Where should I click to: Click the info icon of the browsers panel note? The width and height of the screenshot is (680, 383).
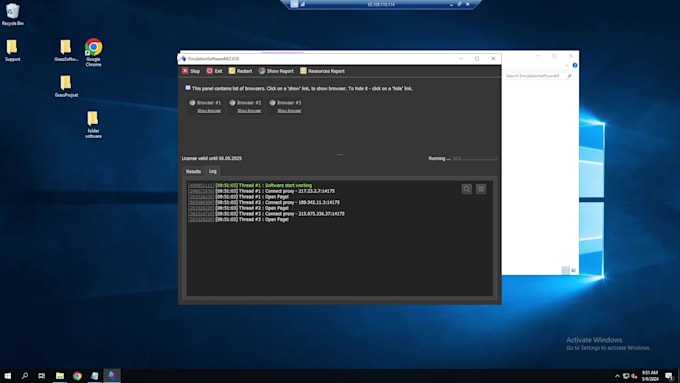point(188,88)
